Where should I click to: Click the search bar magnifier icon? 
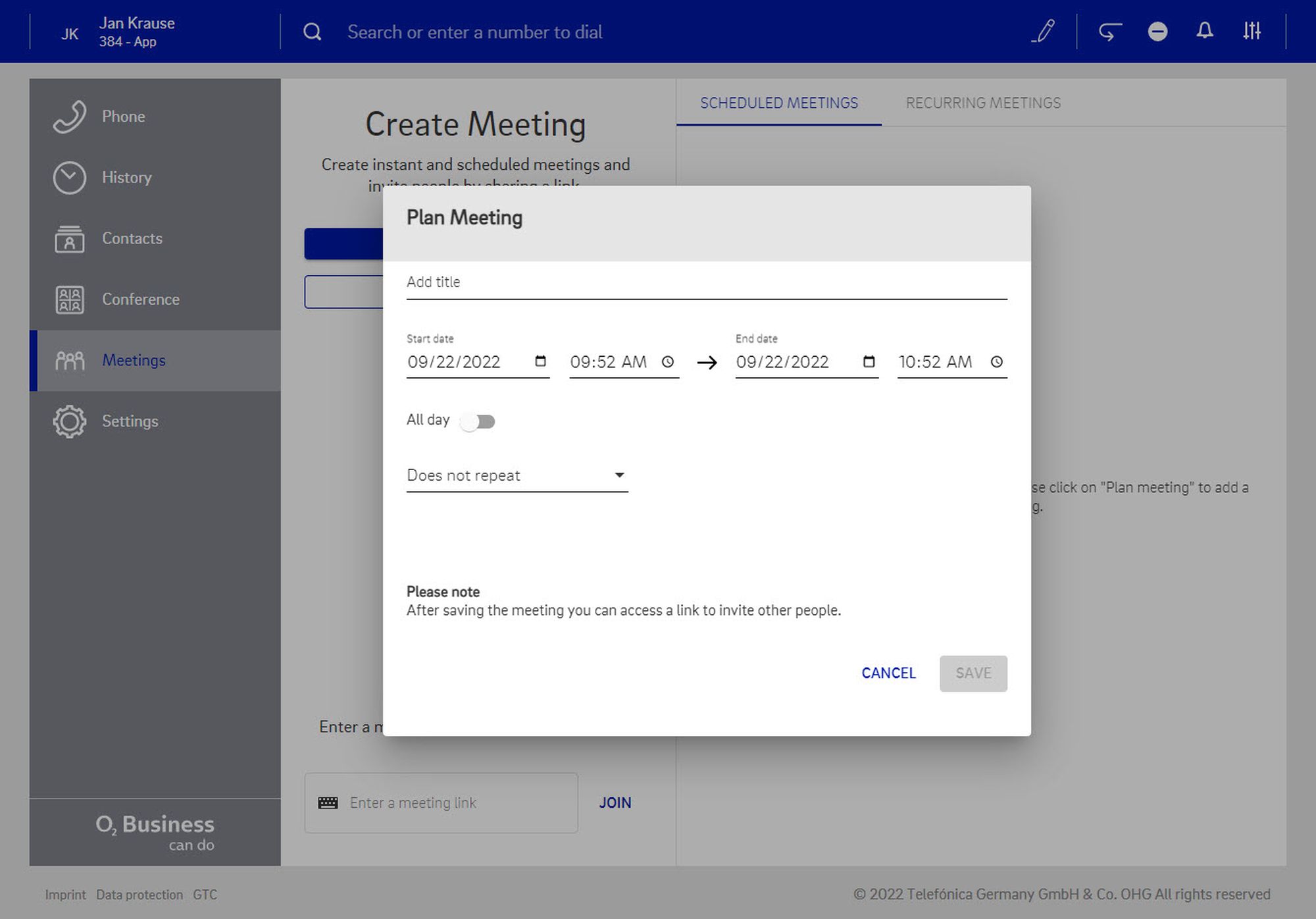[x=313, y=32]
